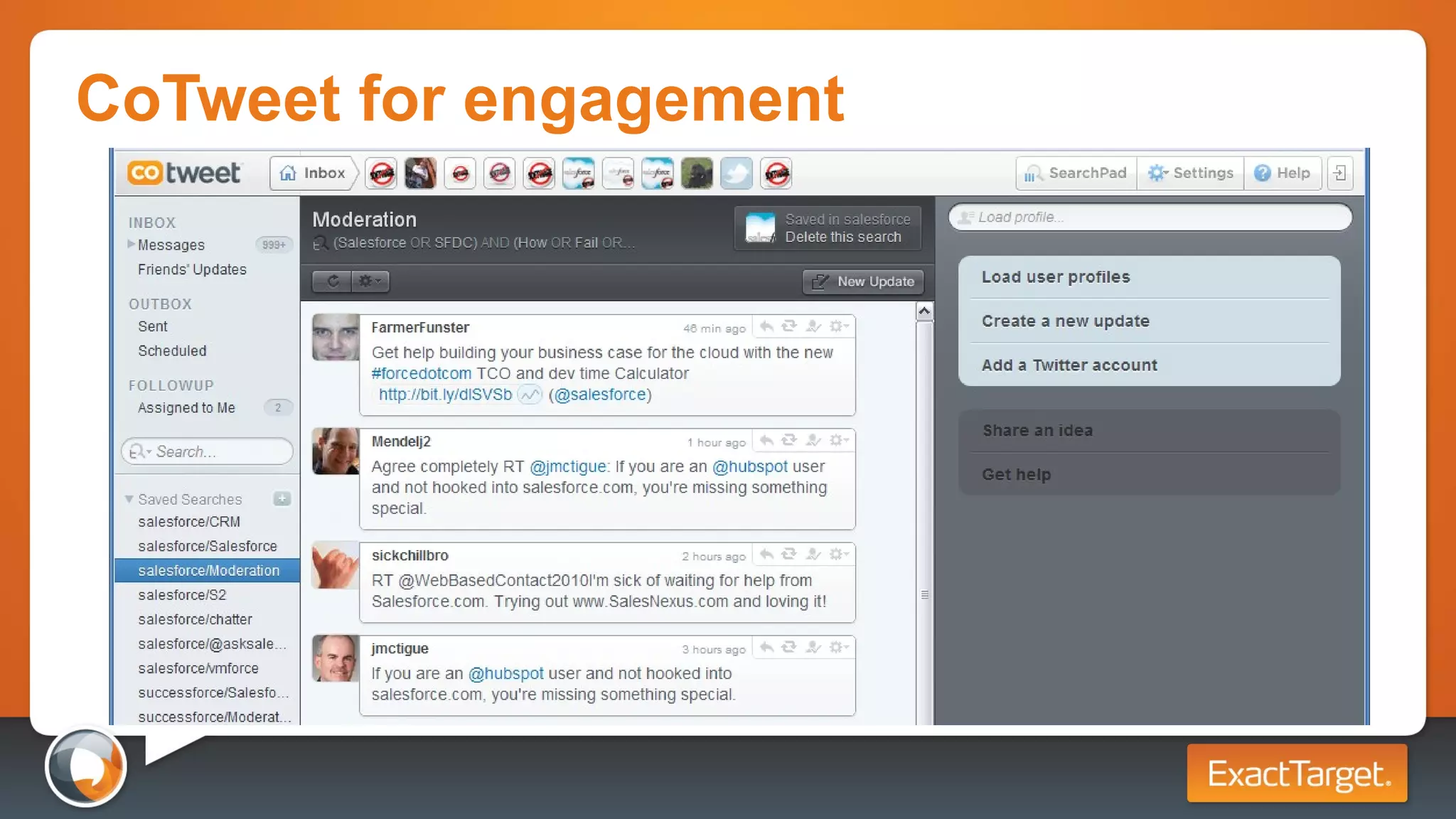Reply to sickchillbro's tweet

(x=766, y=554)
